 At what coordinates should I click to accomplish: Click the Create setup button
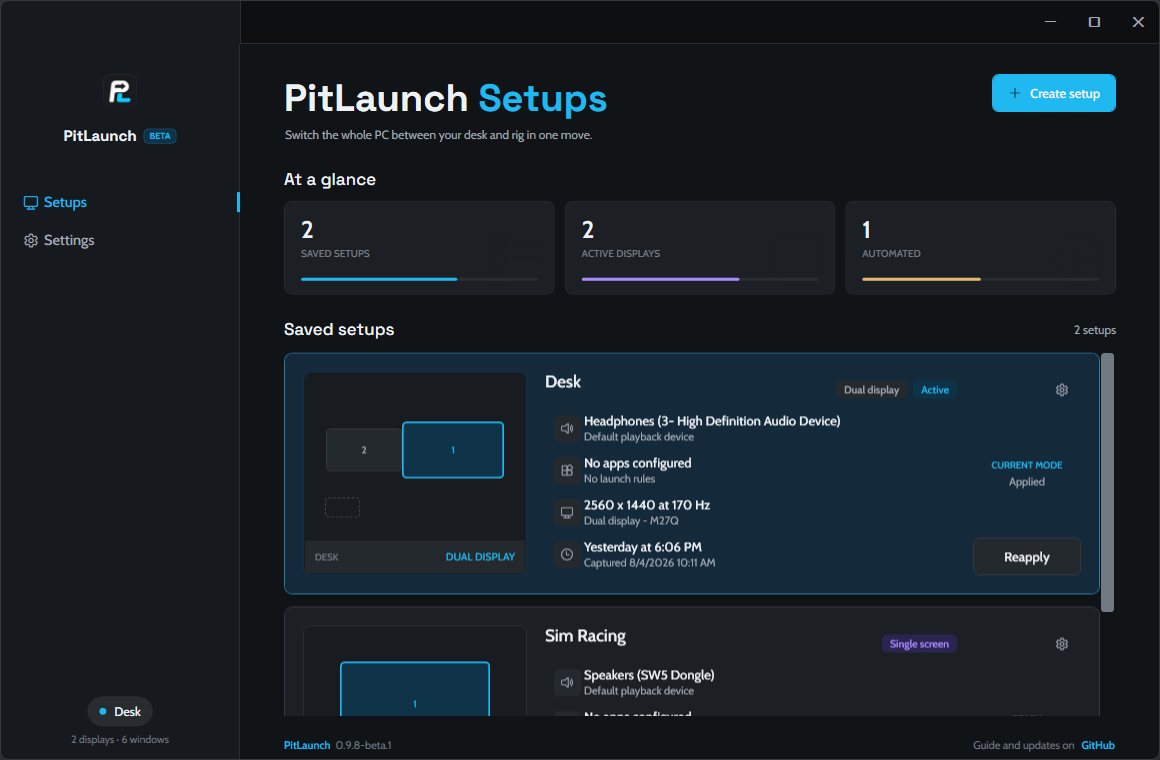[x=1053, y=93]
